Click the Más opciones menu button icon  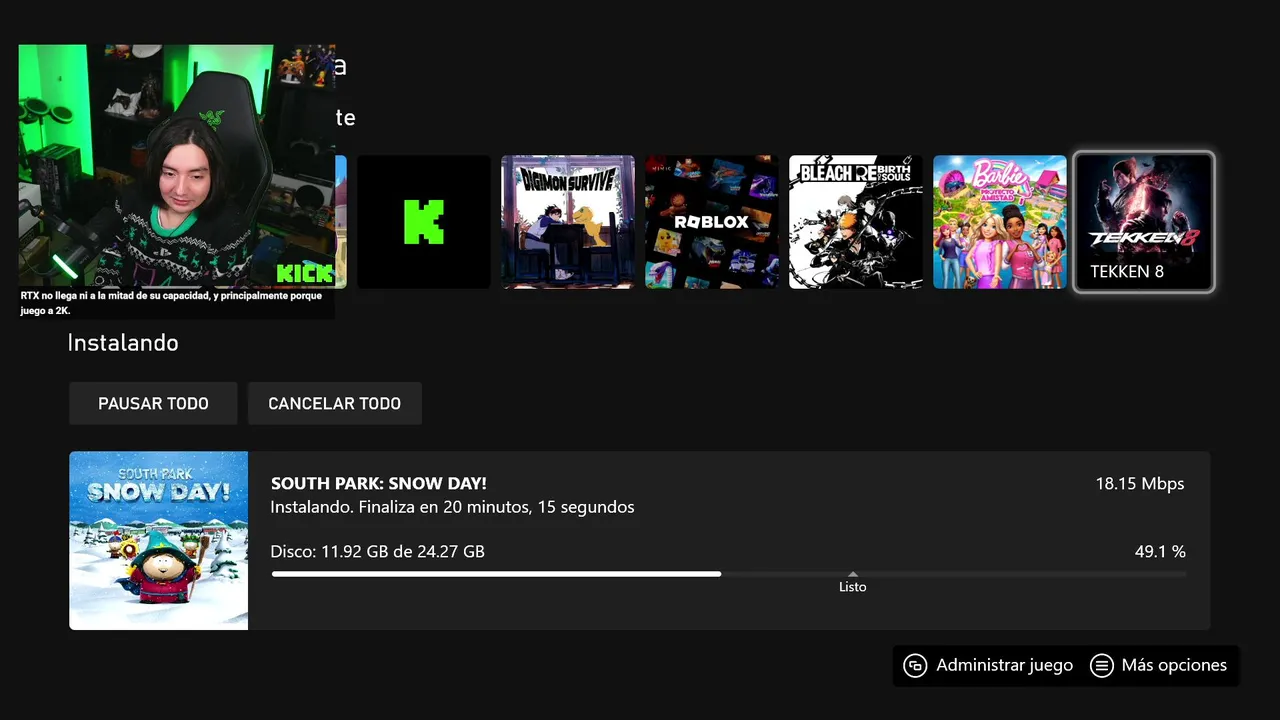click(x=1102, y=666)
